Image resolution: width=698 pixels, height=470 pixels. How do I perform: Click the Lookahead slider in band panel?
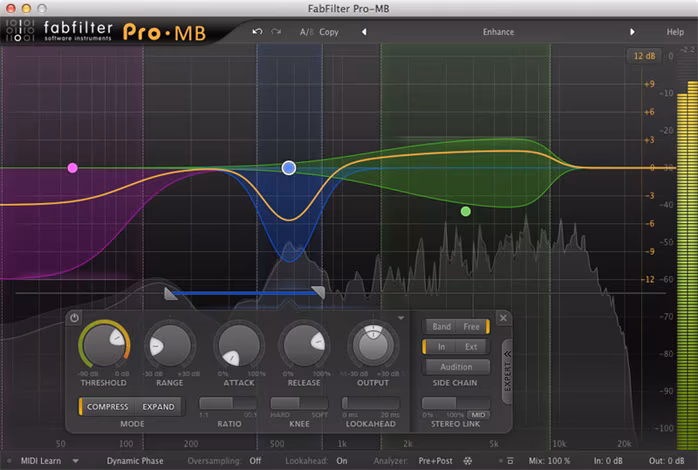370,403
